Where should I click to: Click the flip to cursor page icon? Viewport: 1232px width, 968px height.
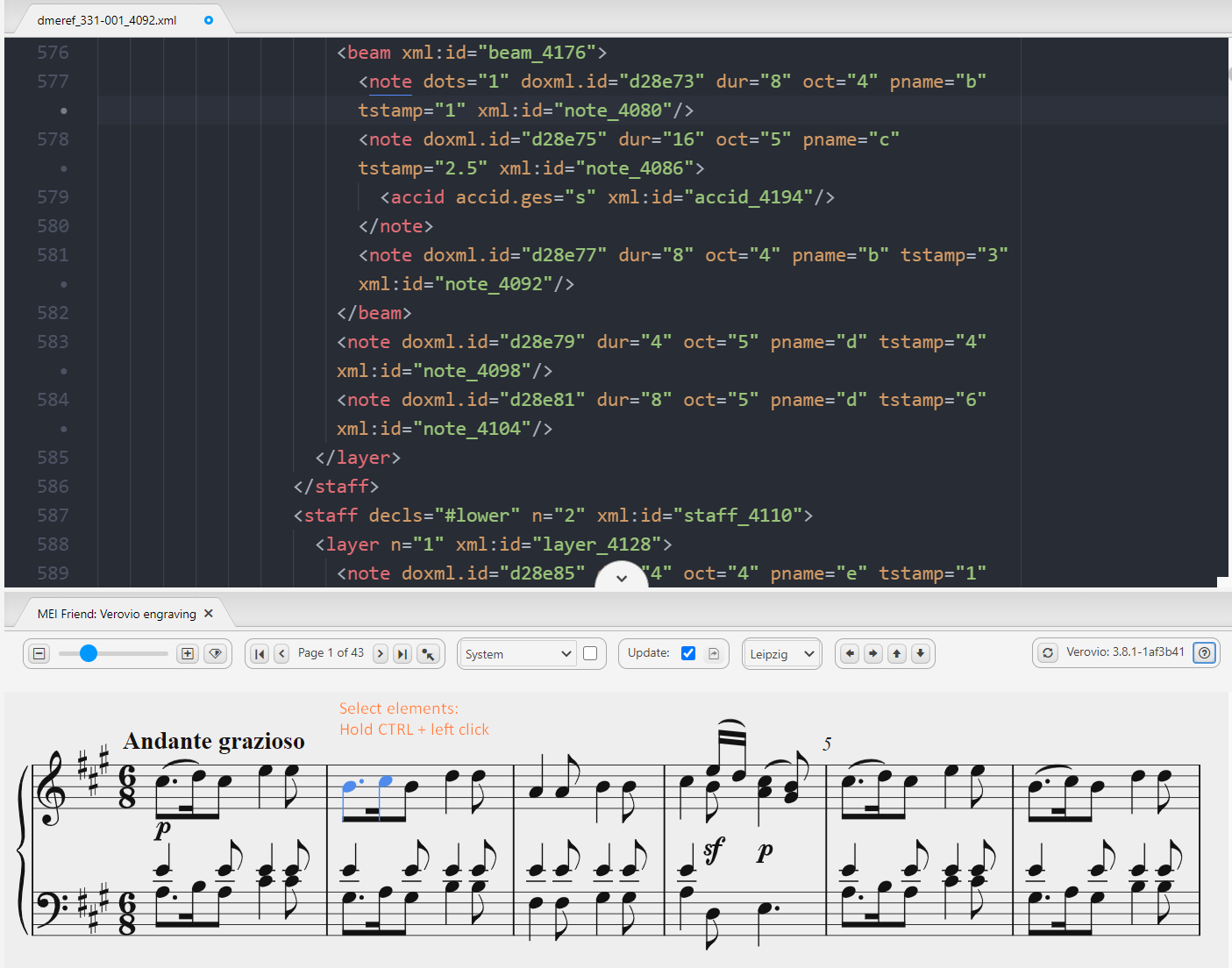pyautogui.click(x=427, y=653)
